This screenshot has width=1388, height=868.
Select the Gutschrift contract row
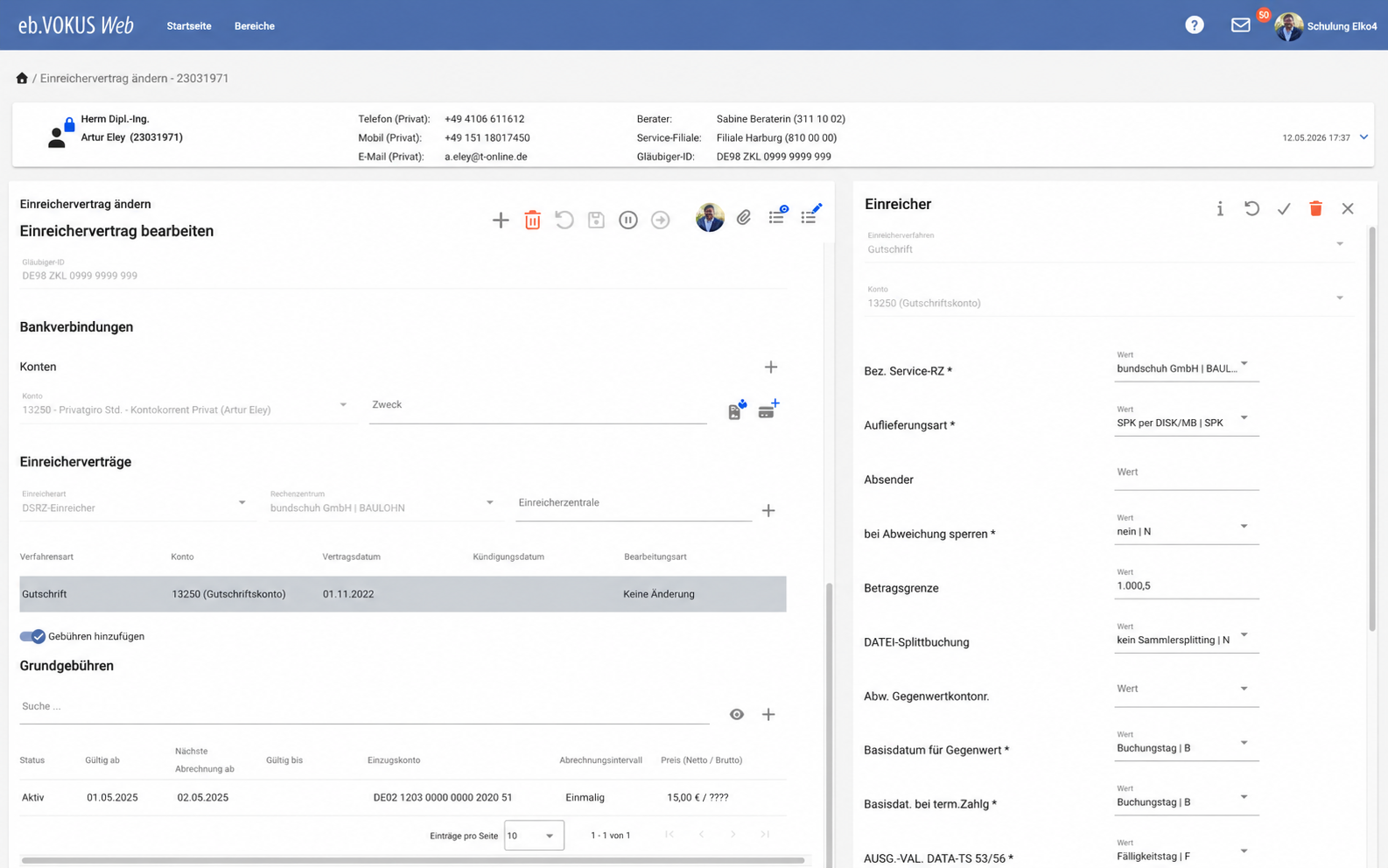(403, 594)
